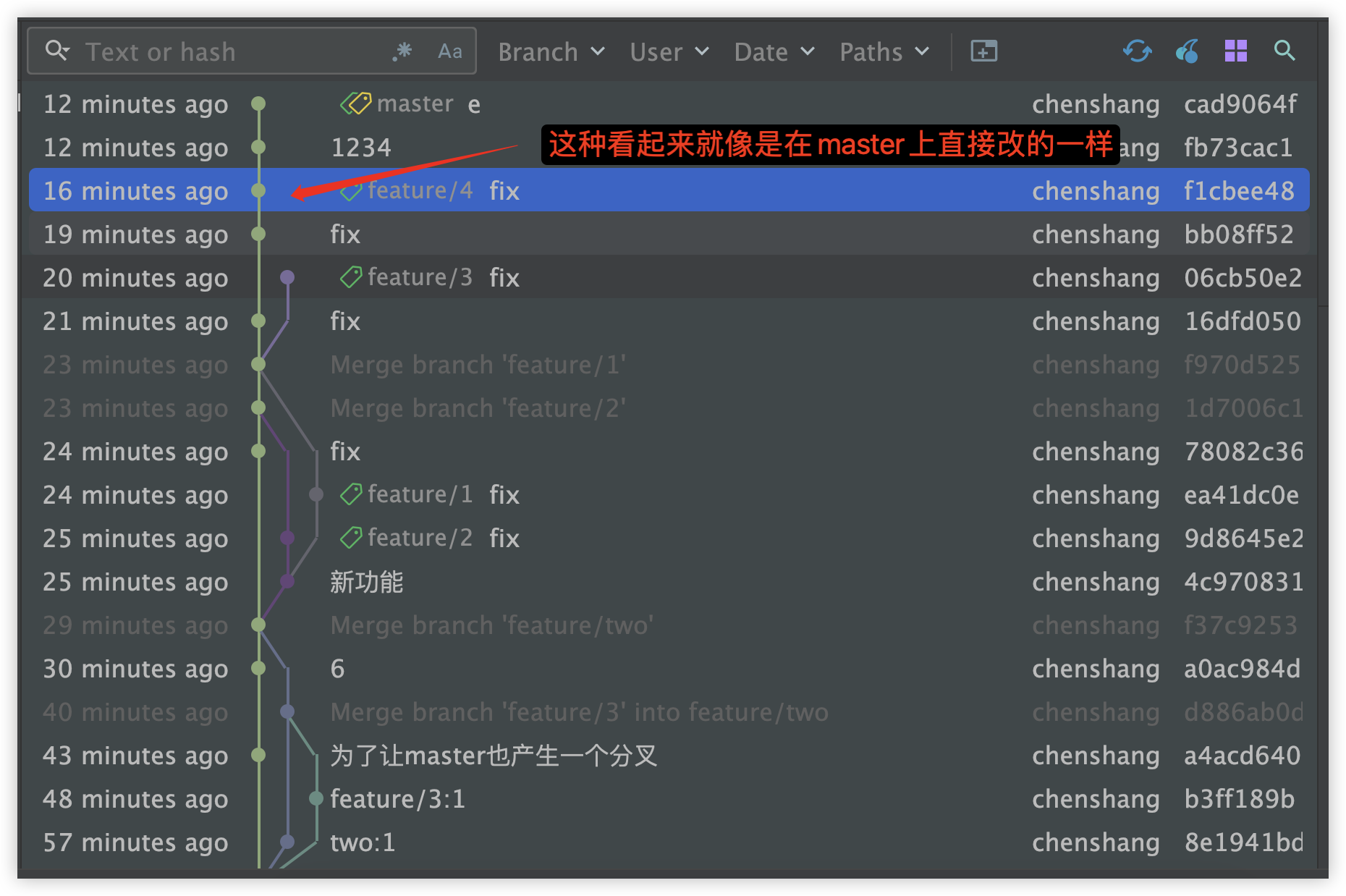Open the Branch filter dropdown
This screenshot has height=896, width=1346.
tap(551, 52)
